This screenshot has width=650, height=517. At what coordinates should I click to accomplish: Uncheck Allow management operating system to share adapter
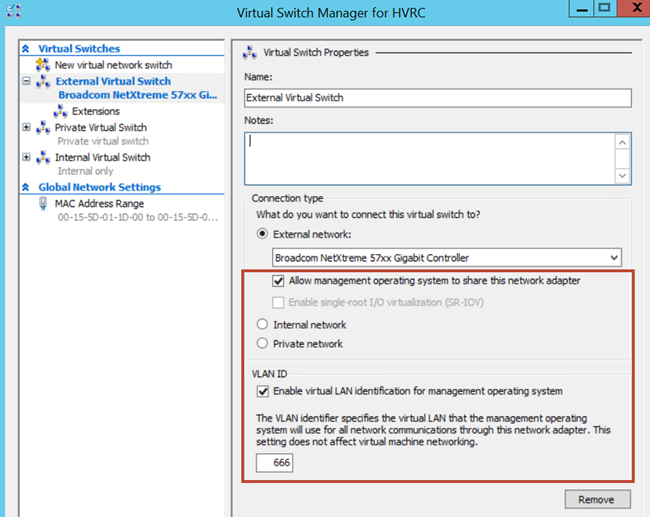pos(278,281)
